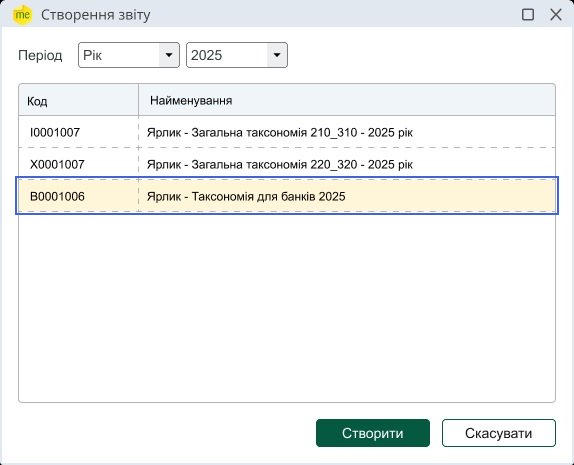
Task: Open the period type dropdown showing Рік
Action: (x=128, y=55)
